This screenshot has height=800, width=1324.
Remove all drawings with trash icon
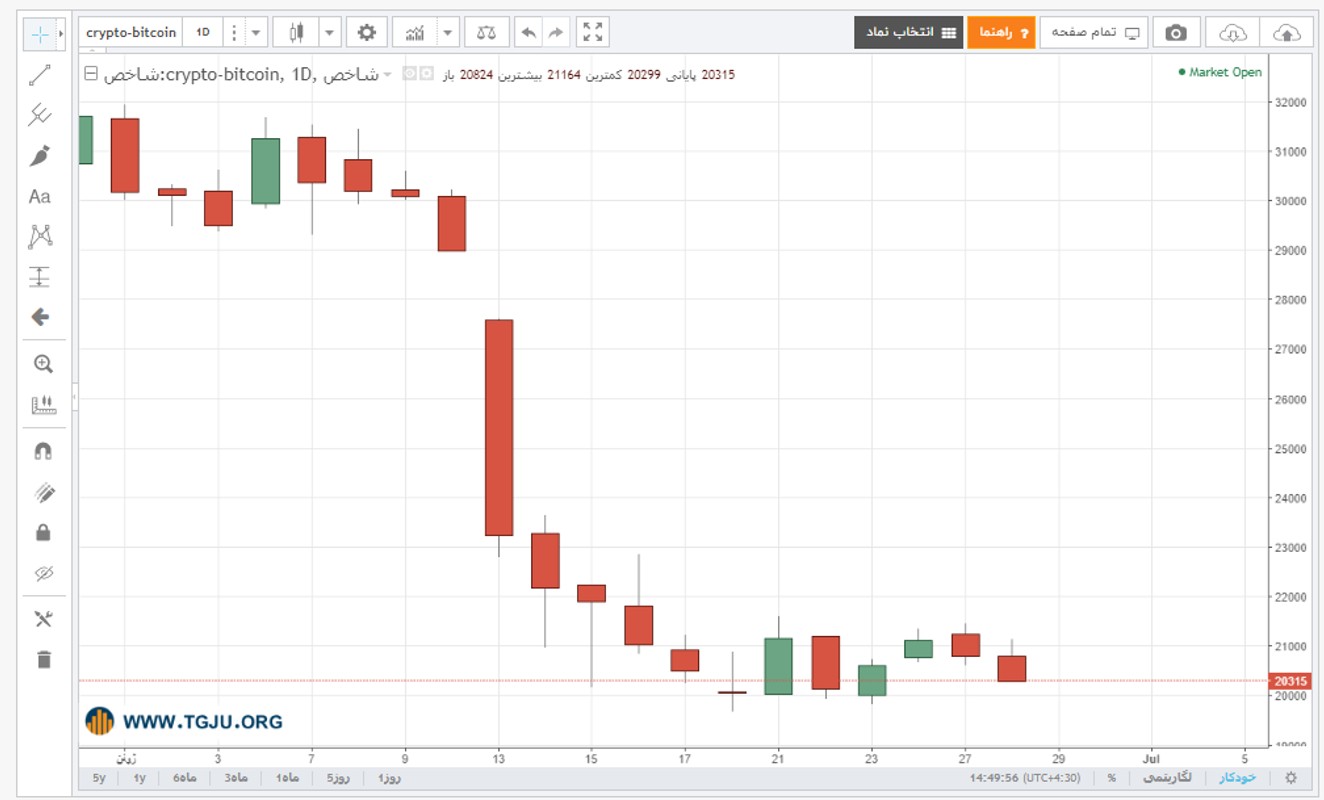click(43, 659)
